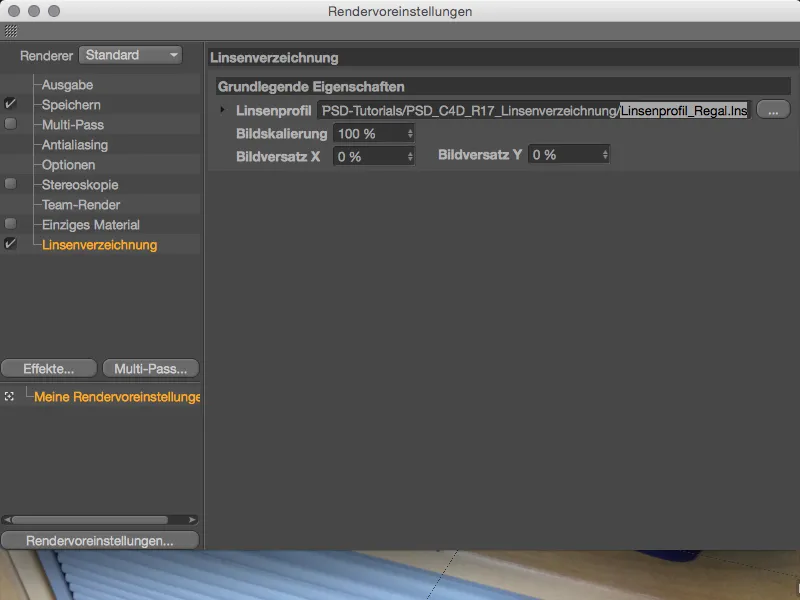Select the Ausgabe settings entry
Viewport: 800px width, 600px height.
tap(67, 85)
